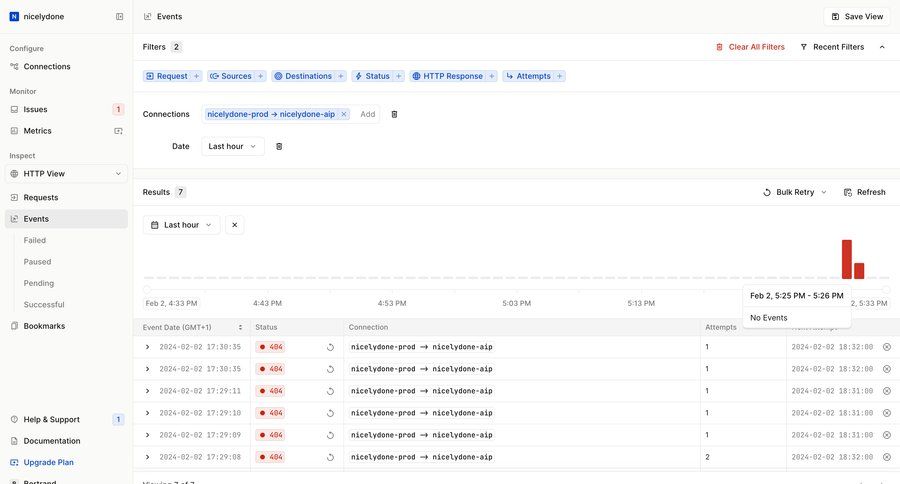Click the Status column header

click(266, 327)
